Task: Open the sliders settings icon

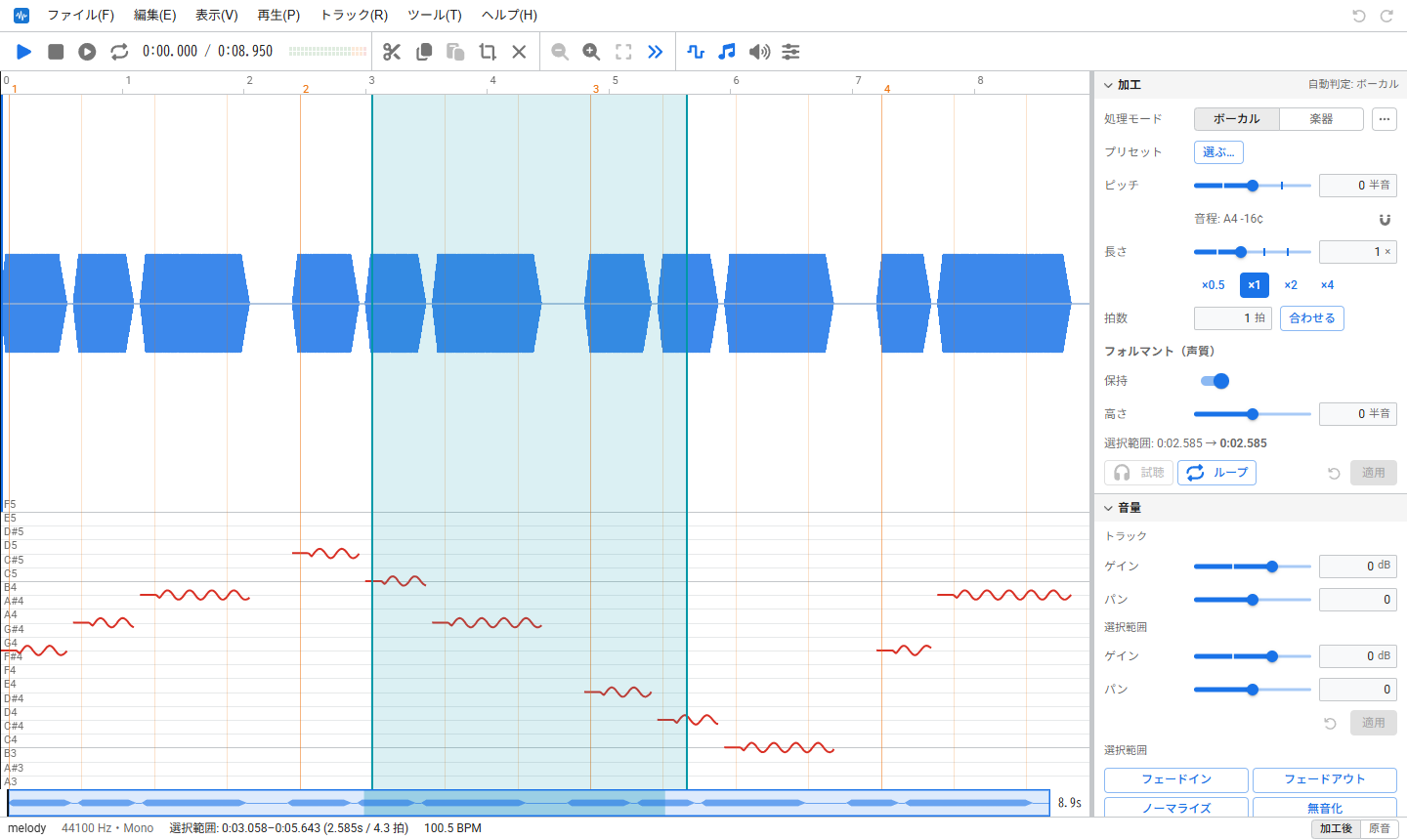Action: 790,52
